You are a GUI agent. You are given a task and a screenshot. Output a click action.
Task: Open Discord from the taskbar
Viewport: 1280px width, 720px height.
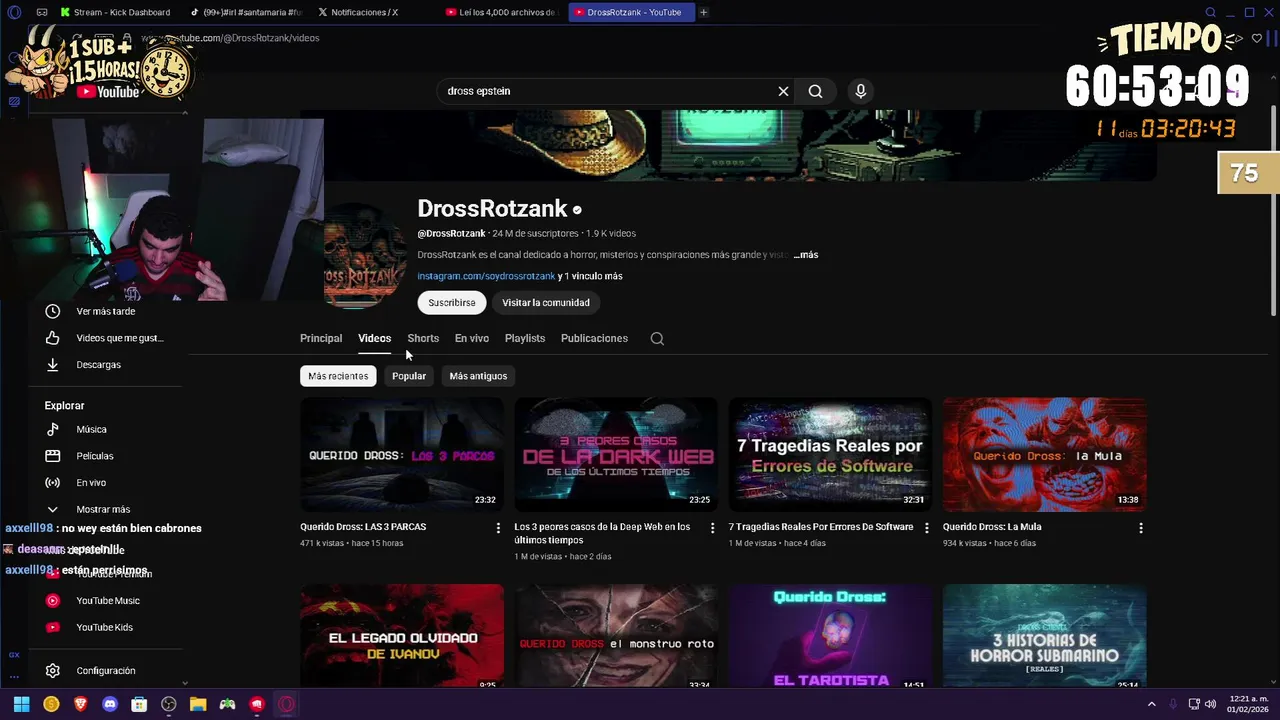coord(110,704)
